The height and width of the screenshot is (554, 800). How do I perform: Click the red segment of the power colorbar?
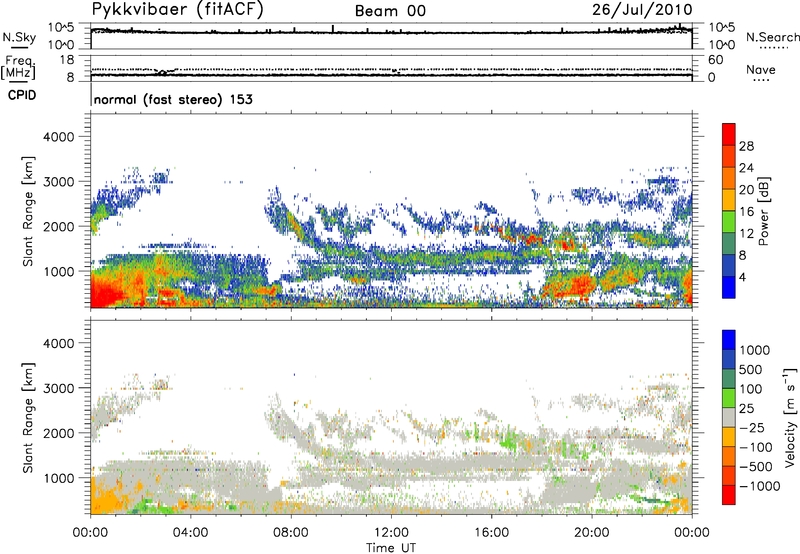pyautogui.click(x=729, y=135)
